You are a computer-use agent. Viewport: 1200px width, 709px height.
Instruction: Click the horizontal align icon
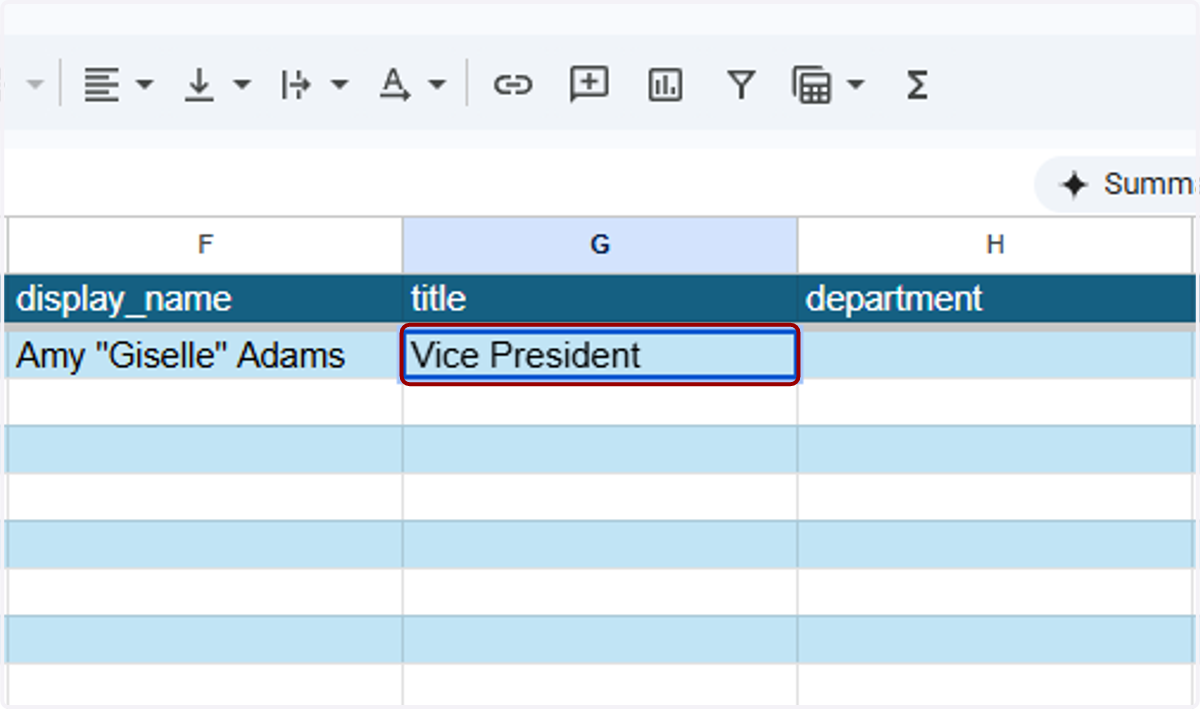(102, 85)
